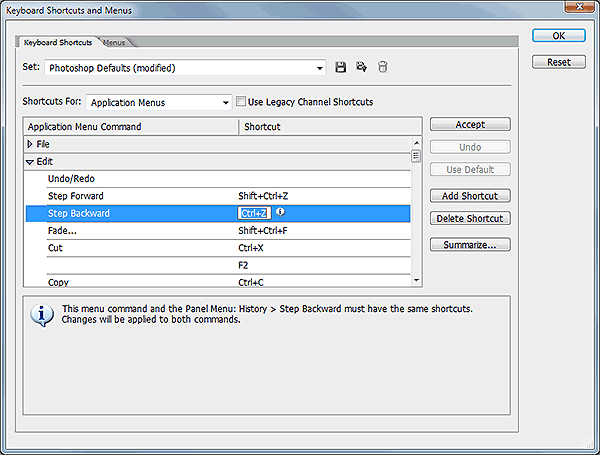Image resolution: width=600 pixels, height=455 pixels.
Task: Click the Accept button
Action: click(470, 124)
